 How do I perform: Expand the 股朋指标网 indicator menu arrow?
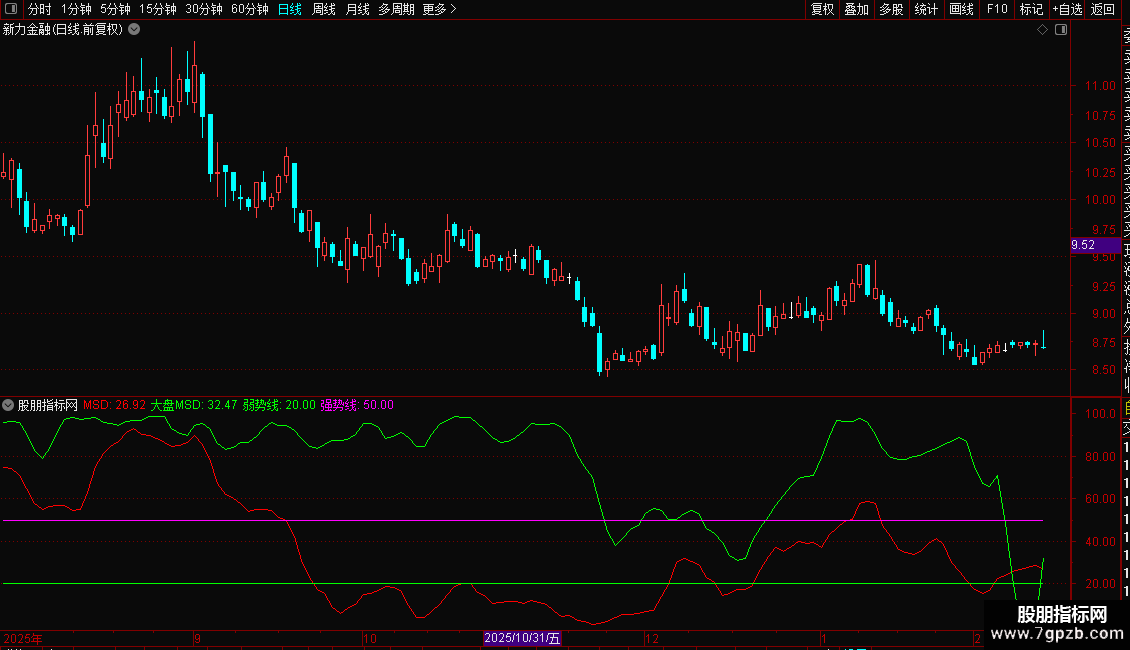pos(9,406)
